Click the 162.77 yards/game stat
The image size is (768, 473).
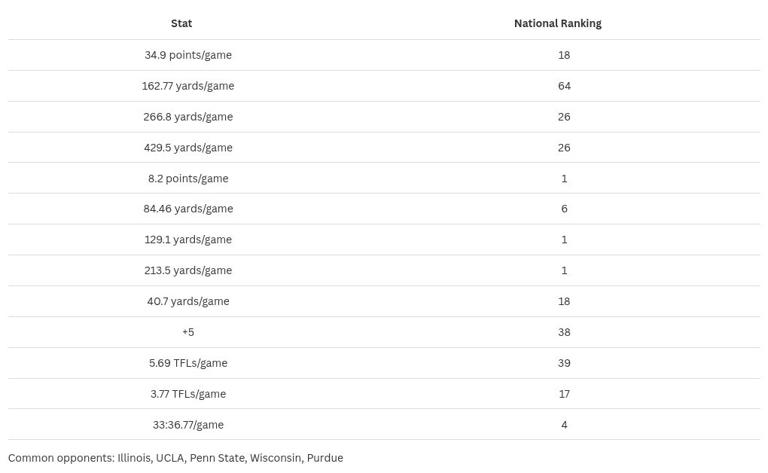point(188,86)
